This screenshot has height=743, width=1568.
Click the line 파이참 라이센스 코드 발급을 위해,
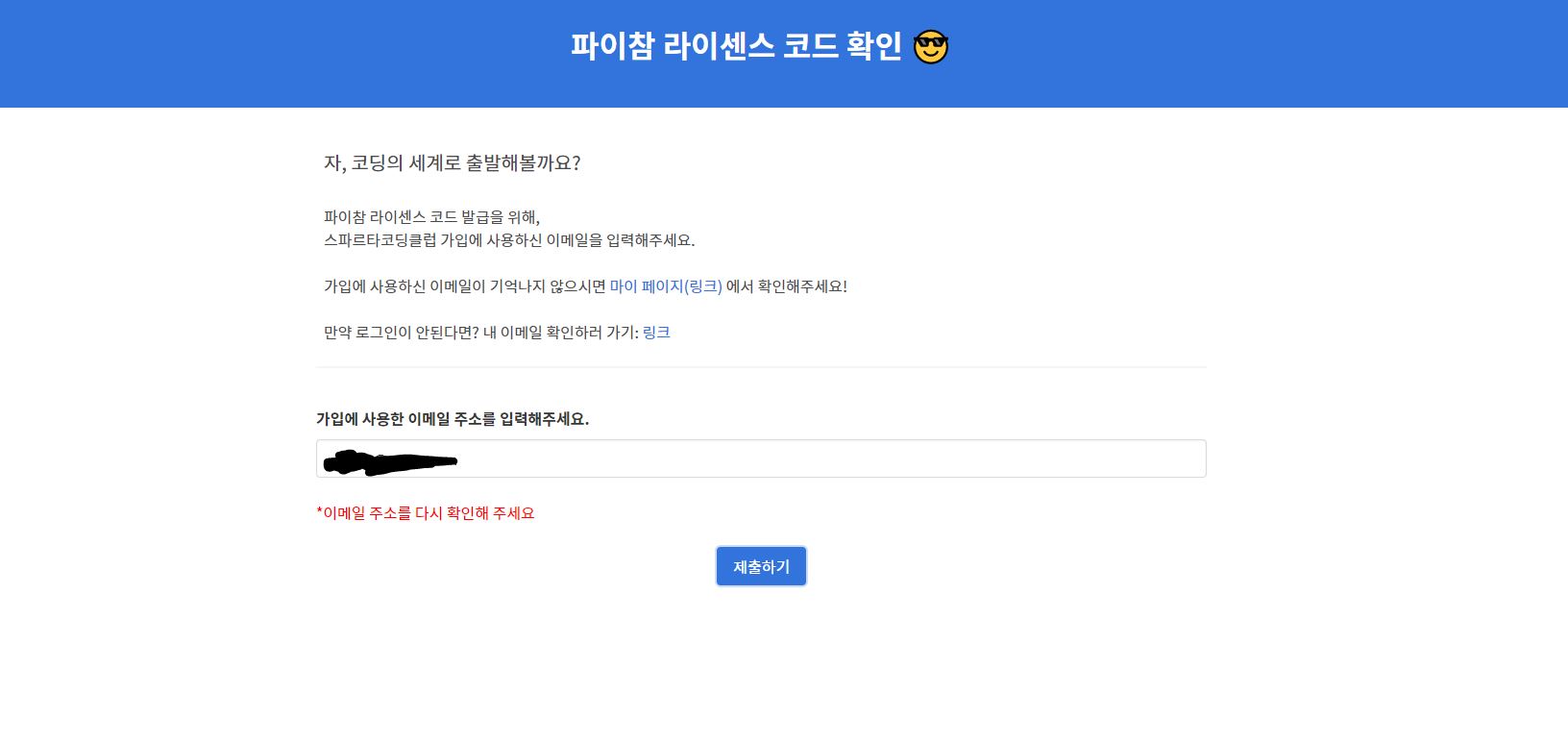(x=432, y=217)
